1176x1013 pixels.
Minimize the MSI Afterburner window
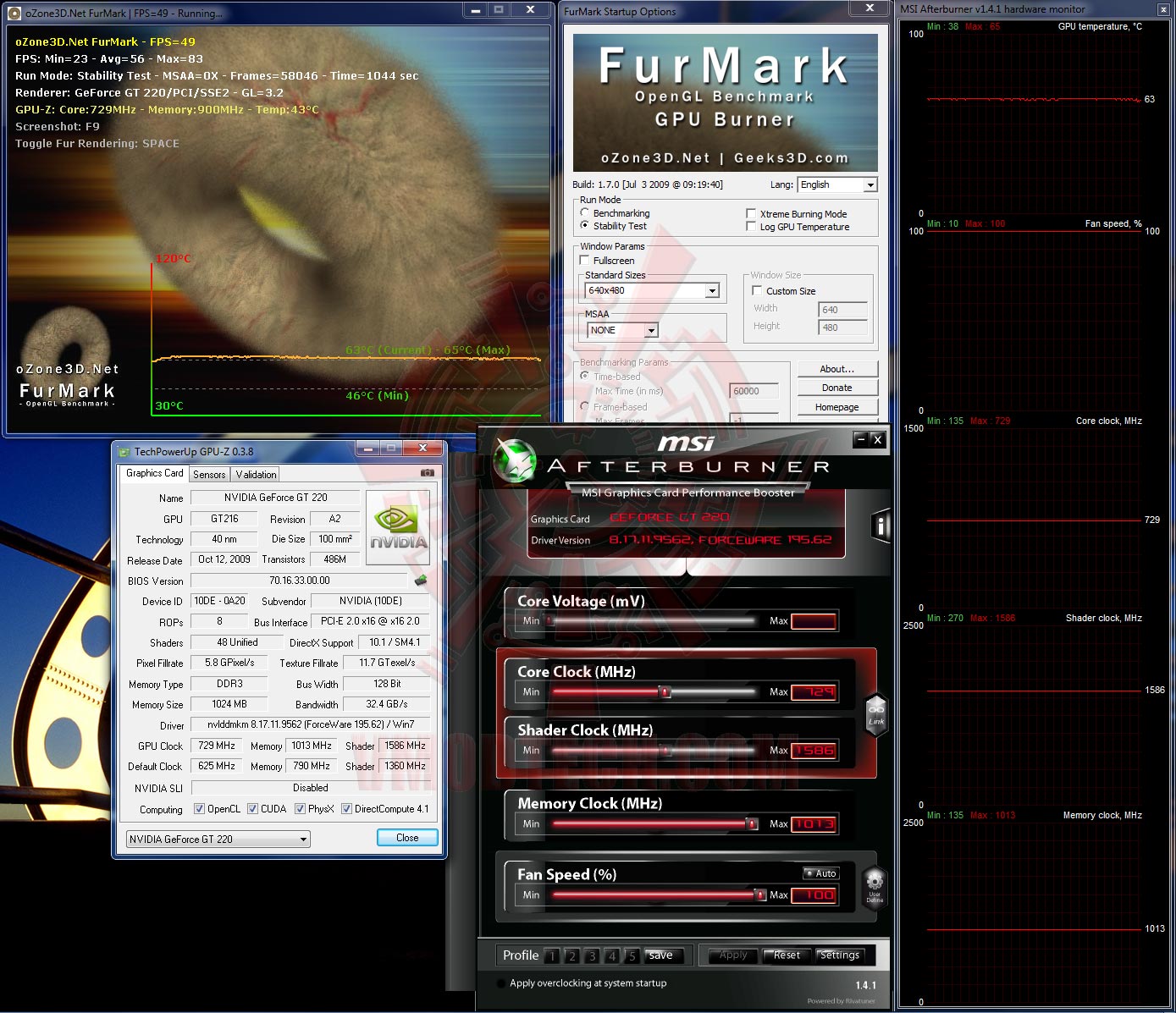861,439
